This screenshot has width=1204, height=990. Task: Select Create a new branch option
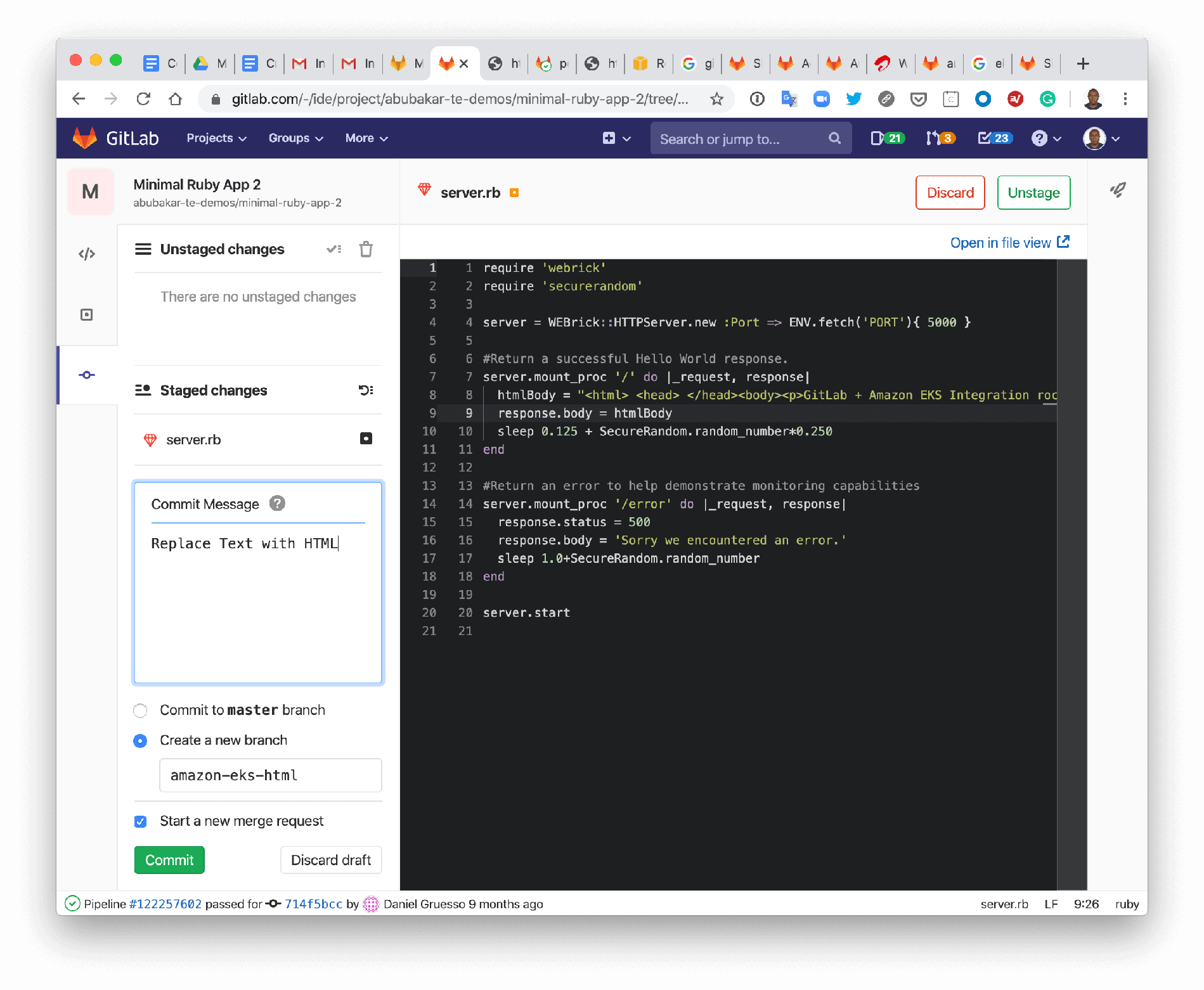tap(141, 741)
